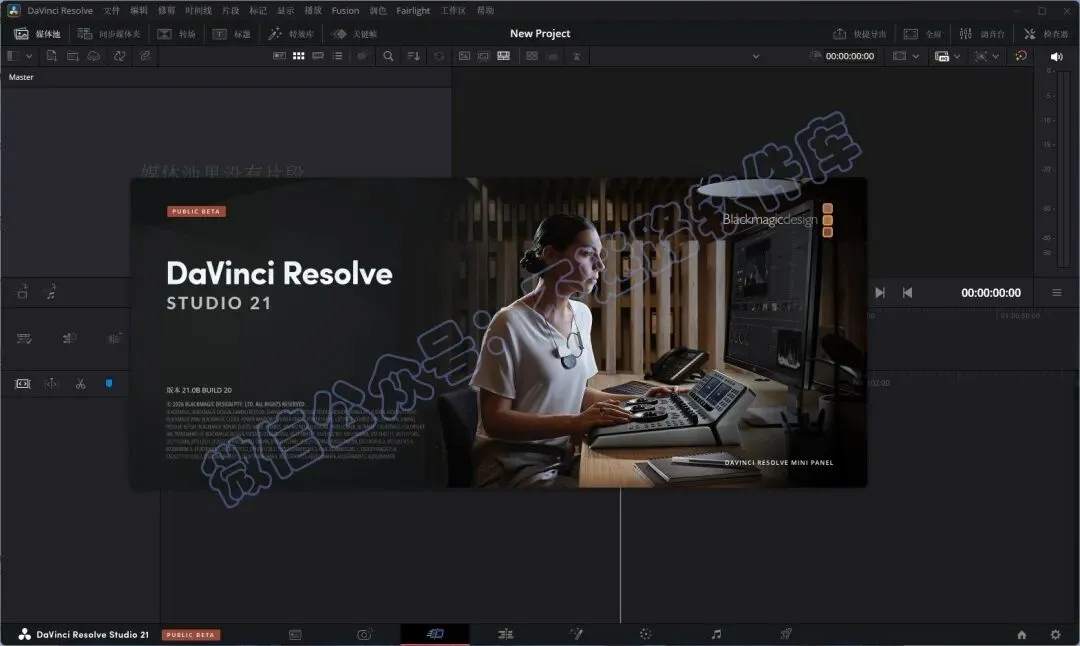Switch to the Color page tab
The height and width of the screenshot is (646, 1080).
pos(645,634)
